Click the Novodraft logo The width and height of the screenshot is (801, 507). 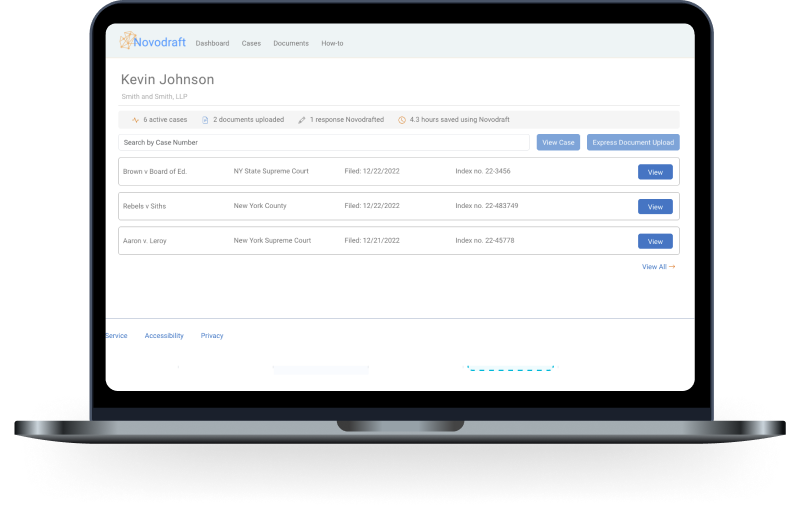pos(153,41)
